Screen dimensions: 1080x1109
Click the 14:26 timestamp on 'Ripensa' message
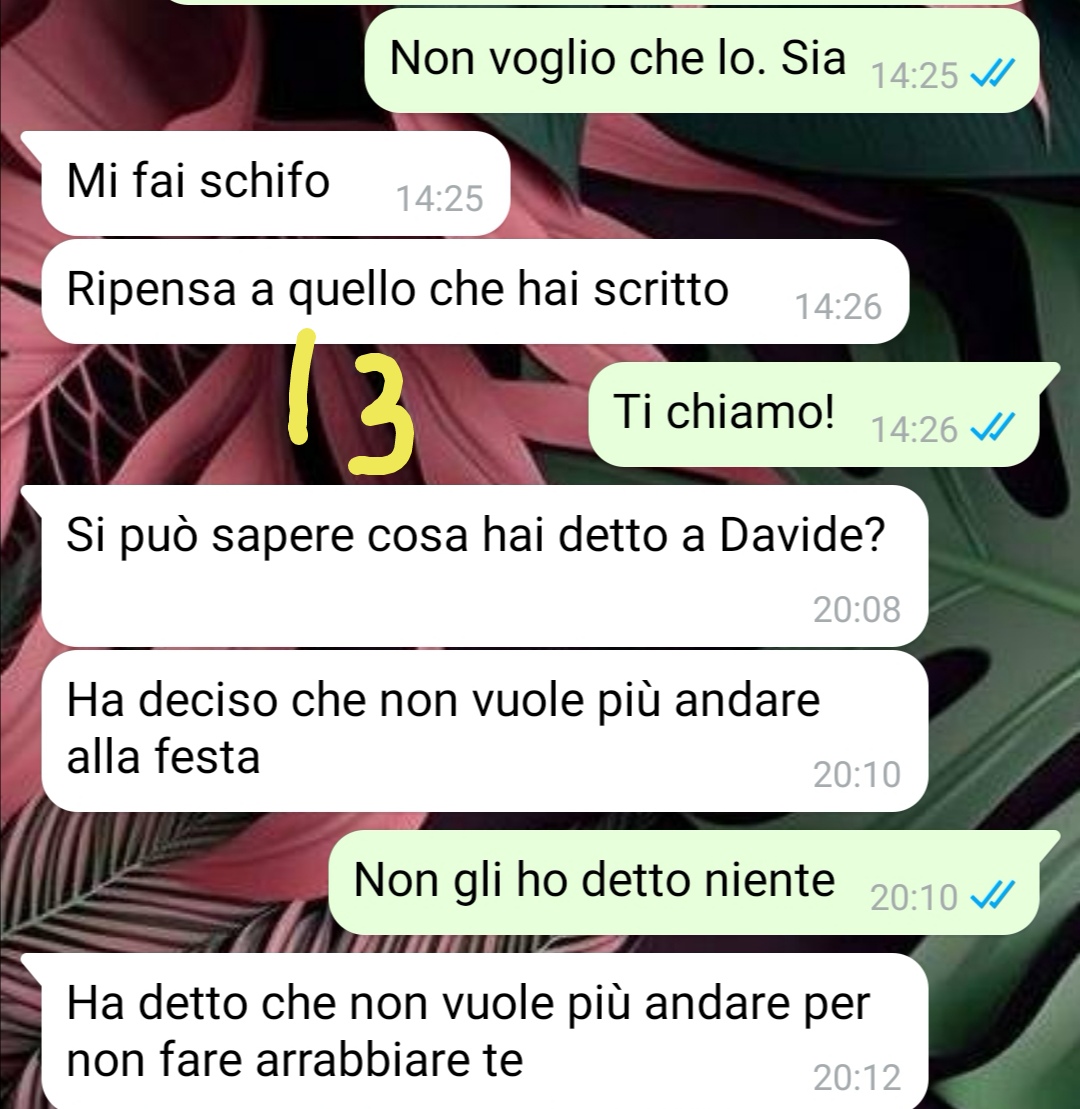click(x=838, y=307)
